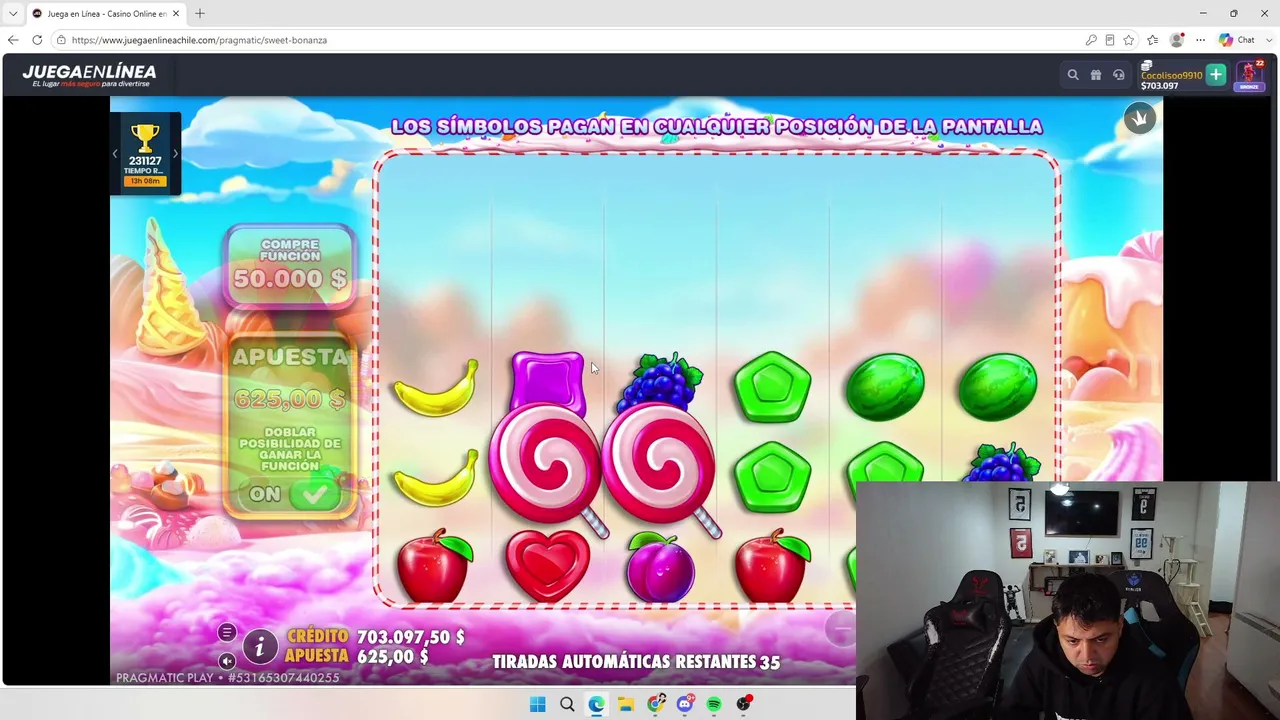This screenshot has height=720, width=1280.
Task: Open Chrome from the taskbar
Action: [656, 704]
